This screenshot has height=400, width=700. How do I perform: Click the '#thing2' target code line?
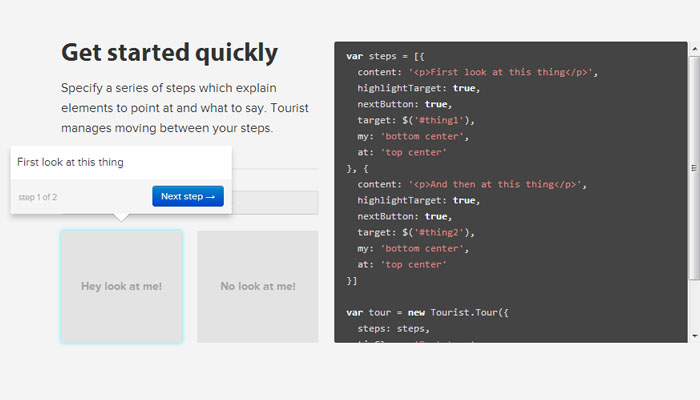point(407,232)
